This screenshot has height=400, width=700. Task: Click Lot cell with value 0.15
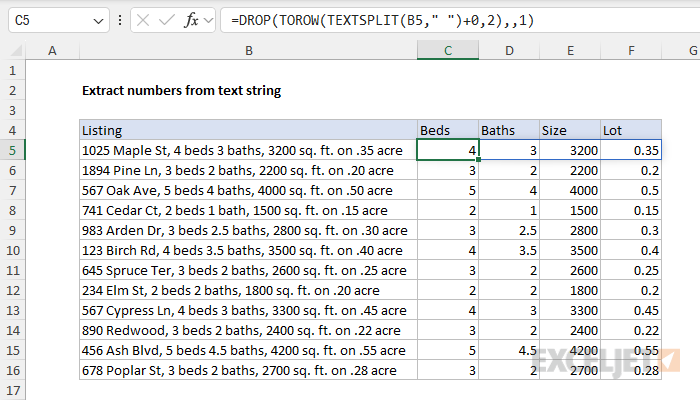pyautogui.click(x=631, y=210)
